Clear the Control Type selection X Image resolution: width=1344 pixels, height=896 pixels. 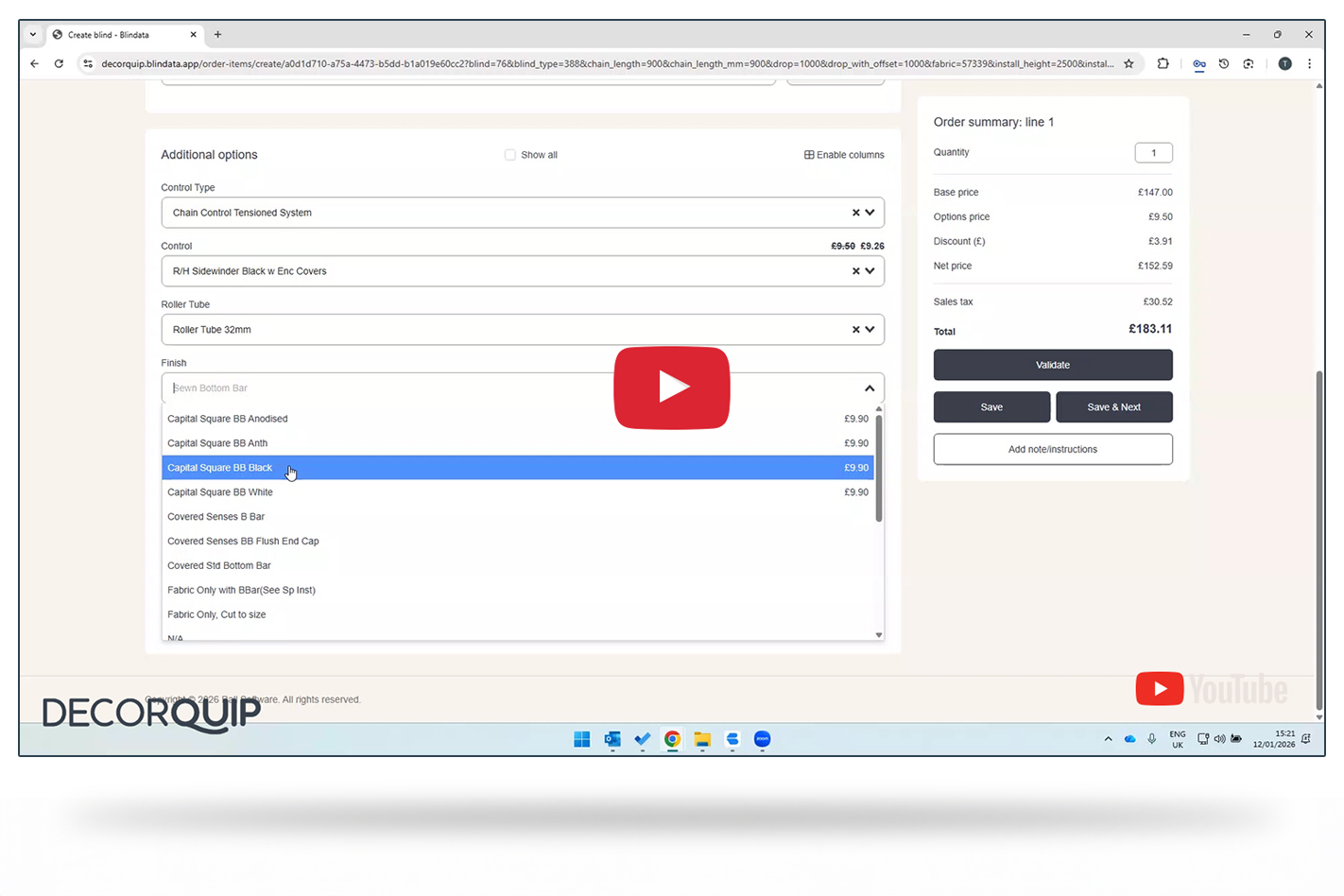click(x=855, y=213)
